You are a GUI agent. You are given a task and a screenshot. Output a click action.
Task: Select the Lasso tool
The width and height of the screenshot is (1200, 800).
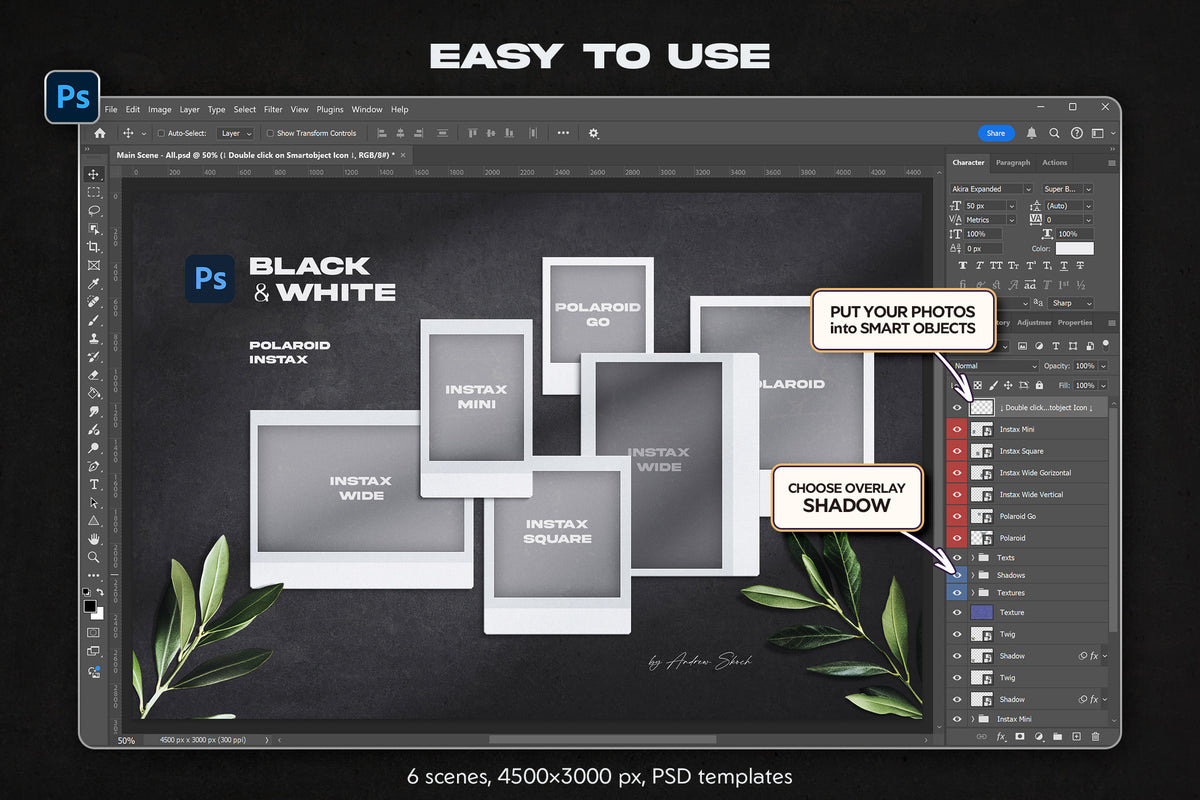pyautogui.click(x=94, y=211)
